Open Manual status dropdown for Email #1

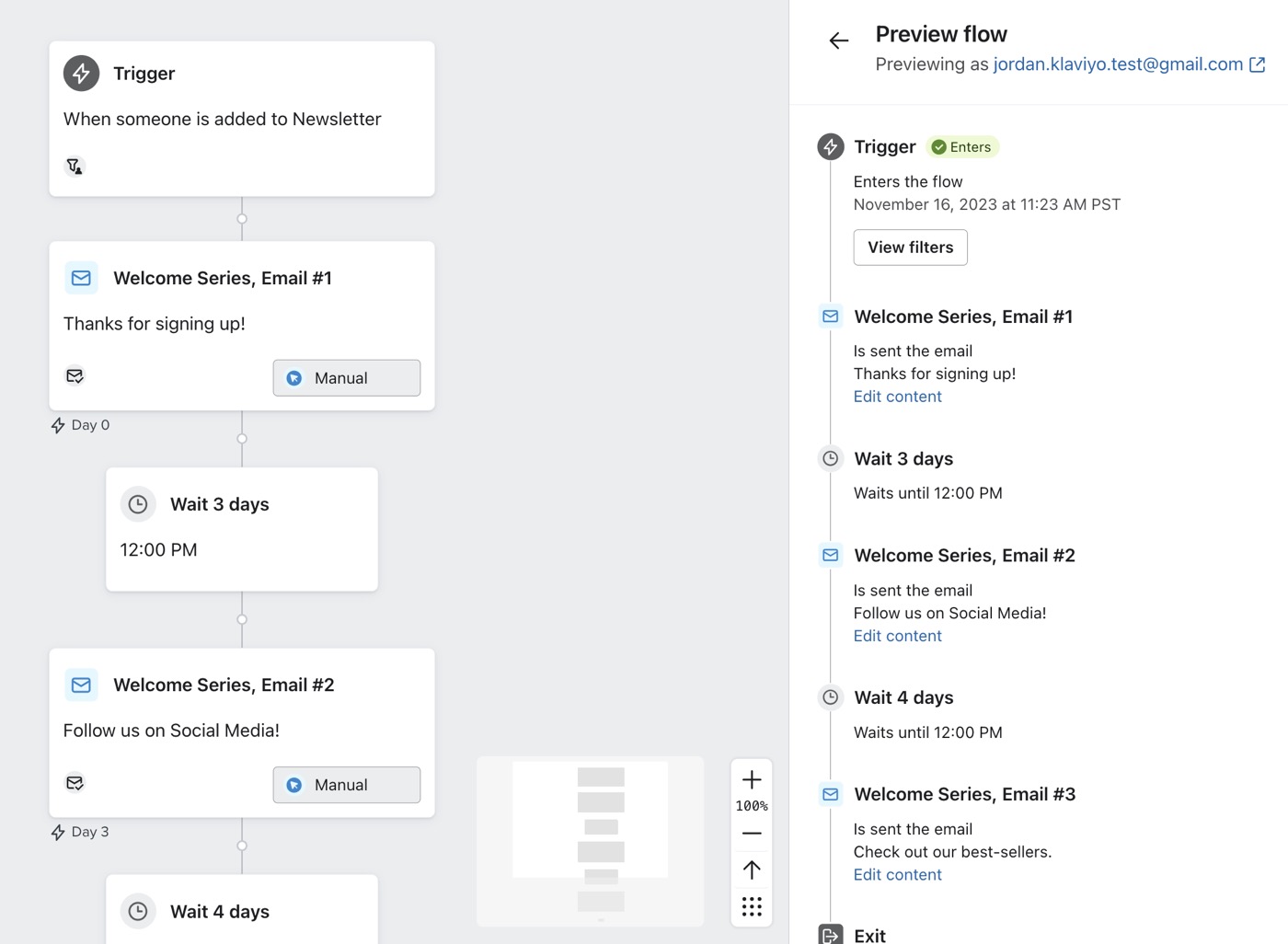(347, 378)
